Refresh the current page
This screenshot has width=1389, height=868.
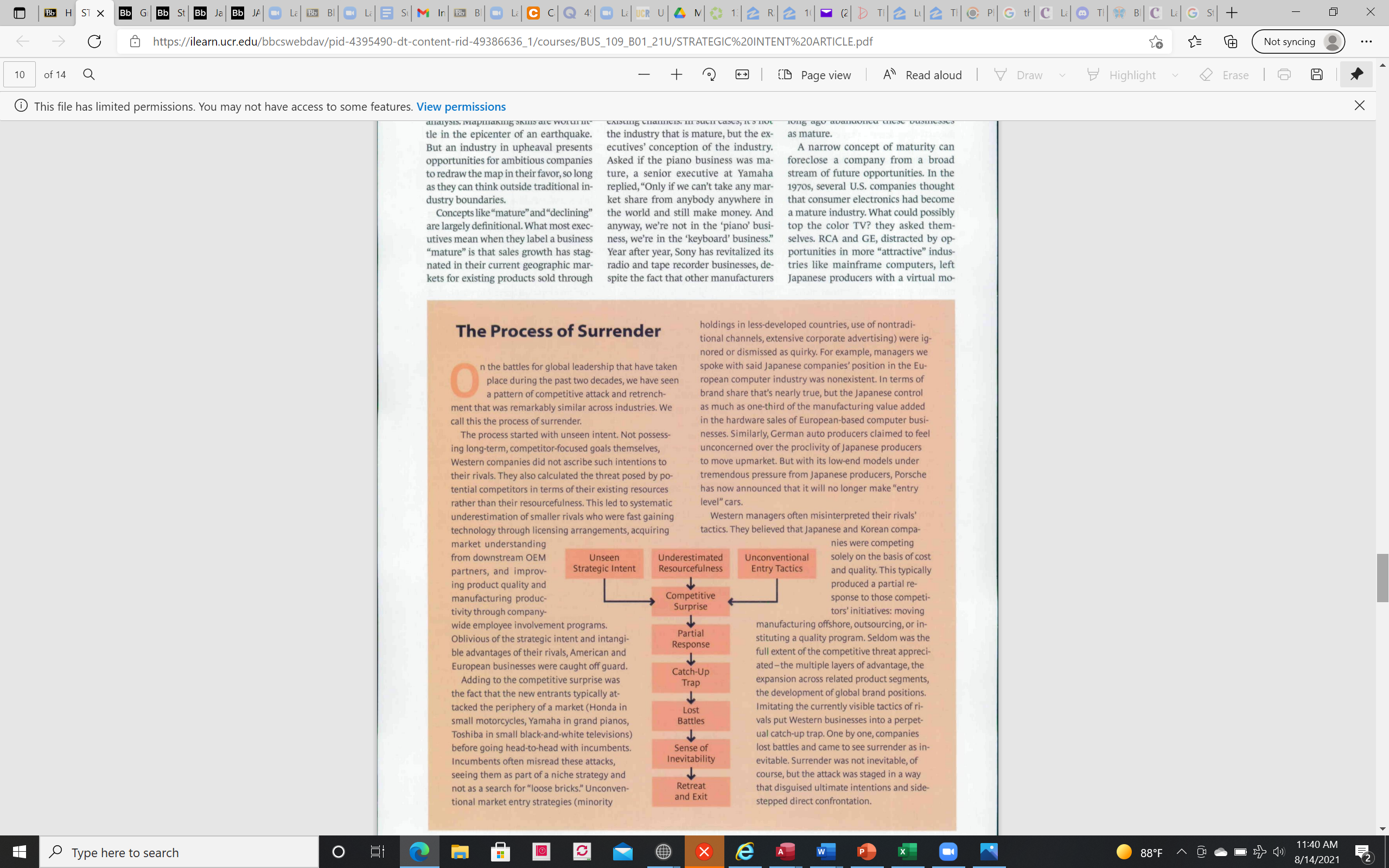click(x=94, y=41)
